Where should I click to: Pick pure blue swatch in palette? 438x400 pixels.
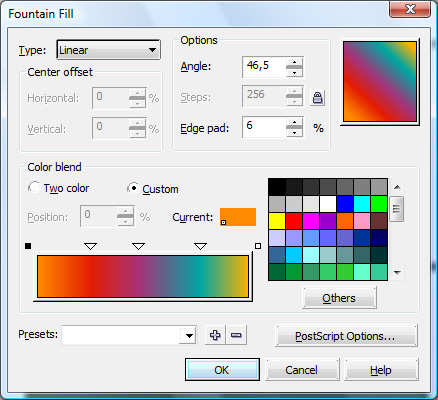click(345, 204)
